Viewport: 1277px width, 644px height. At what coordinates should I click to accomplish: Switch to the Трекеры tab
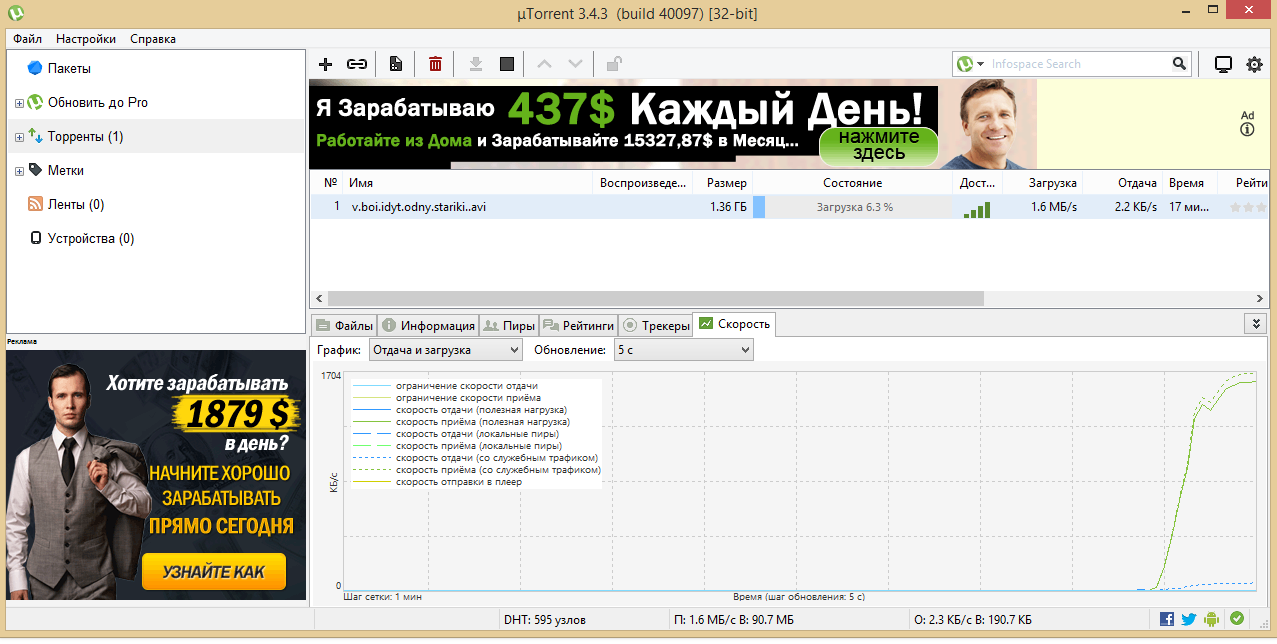(x=655, y=325)
